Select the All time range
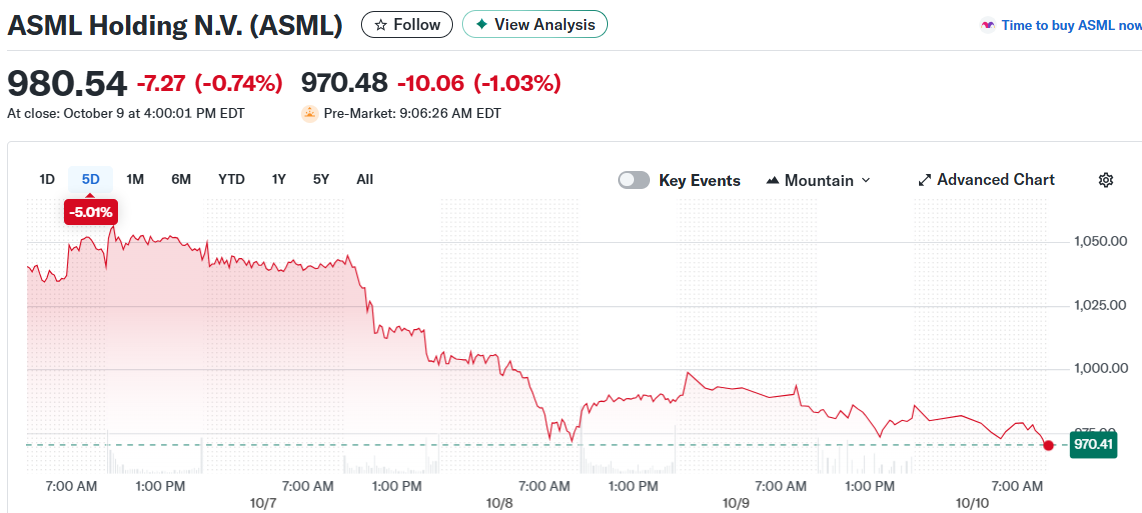Image resolution: width=1142 pixels, height=513 pixels. (365, 179)
